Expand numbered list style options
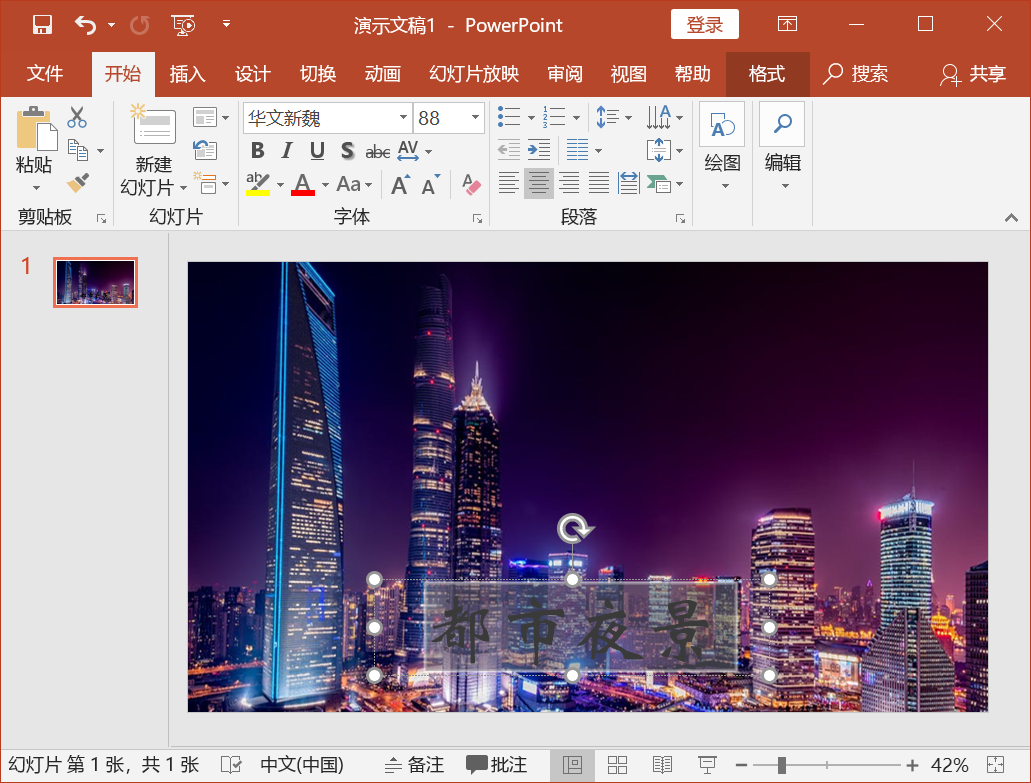 point(576,118)
